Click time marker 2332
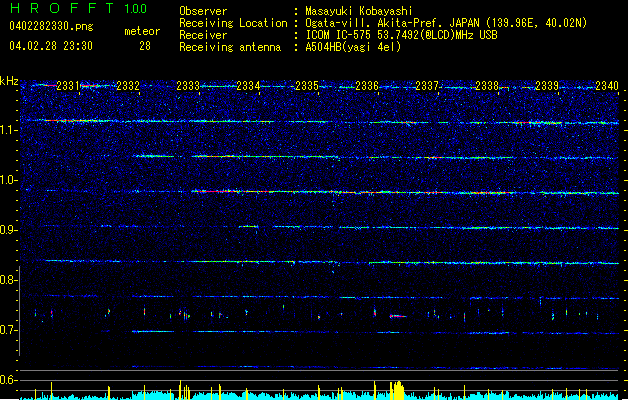The image size is (629, 400). click(128, 85)
